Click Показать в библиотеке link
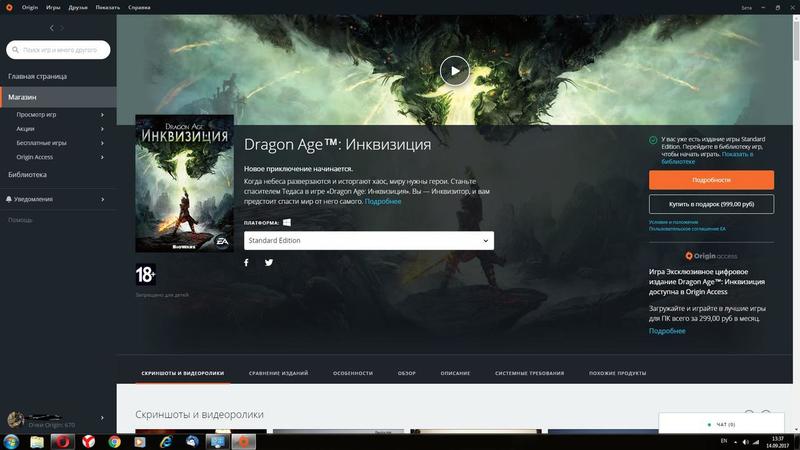 pyautogui.click(x=707, y=158)
